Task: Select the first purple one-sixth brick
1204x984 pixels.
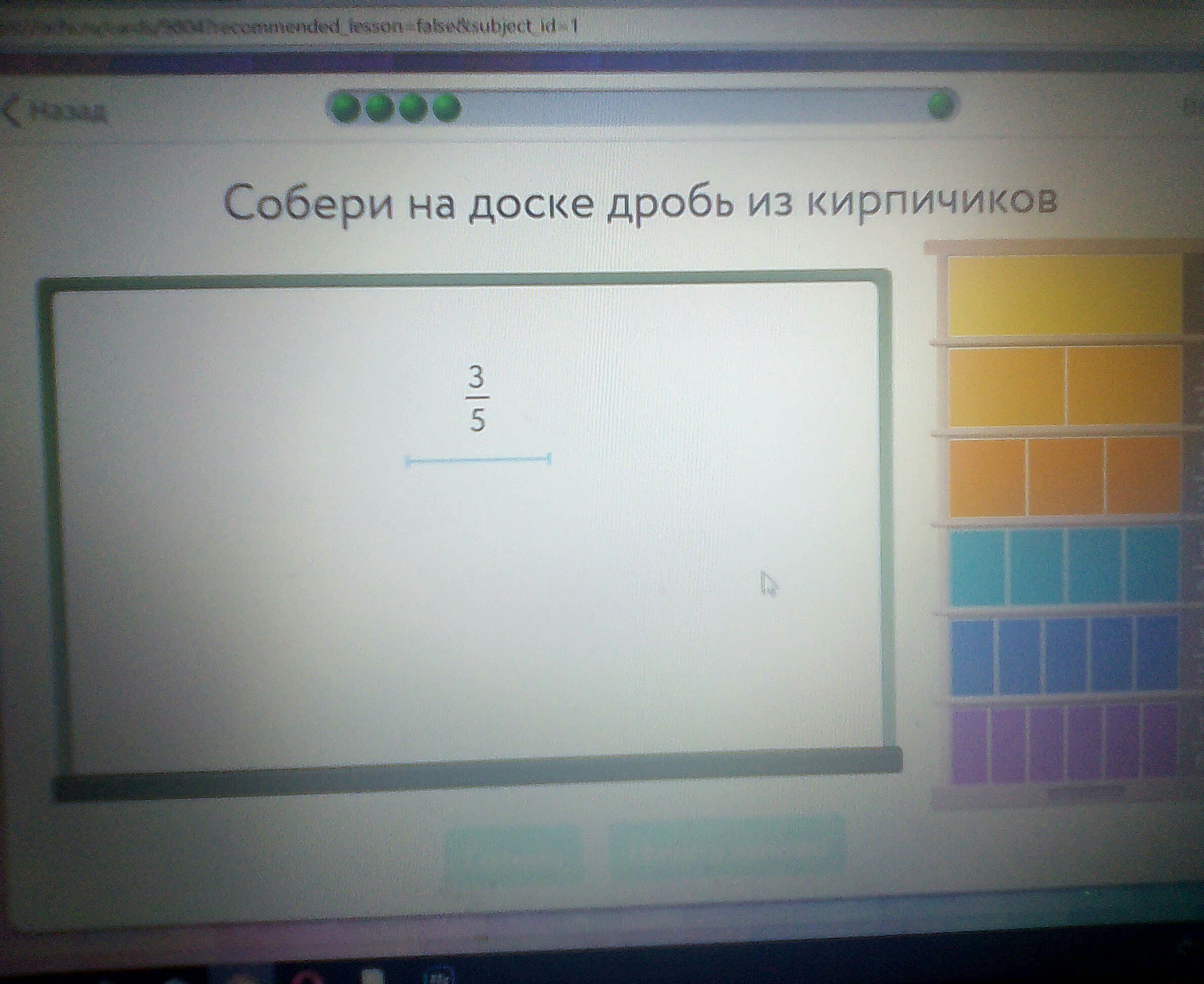Action: tap(970, 746)
